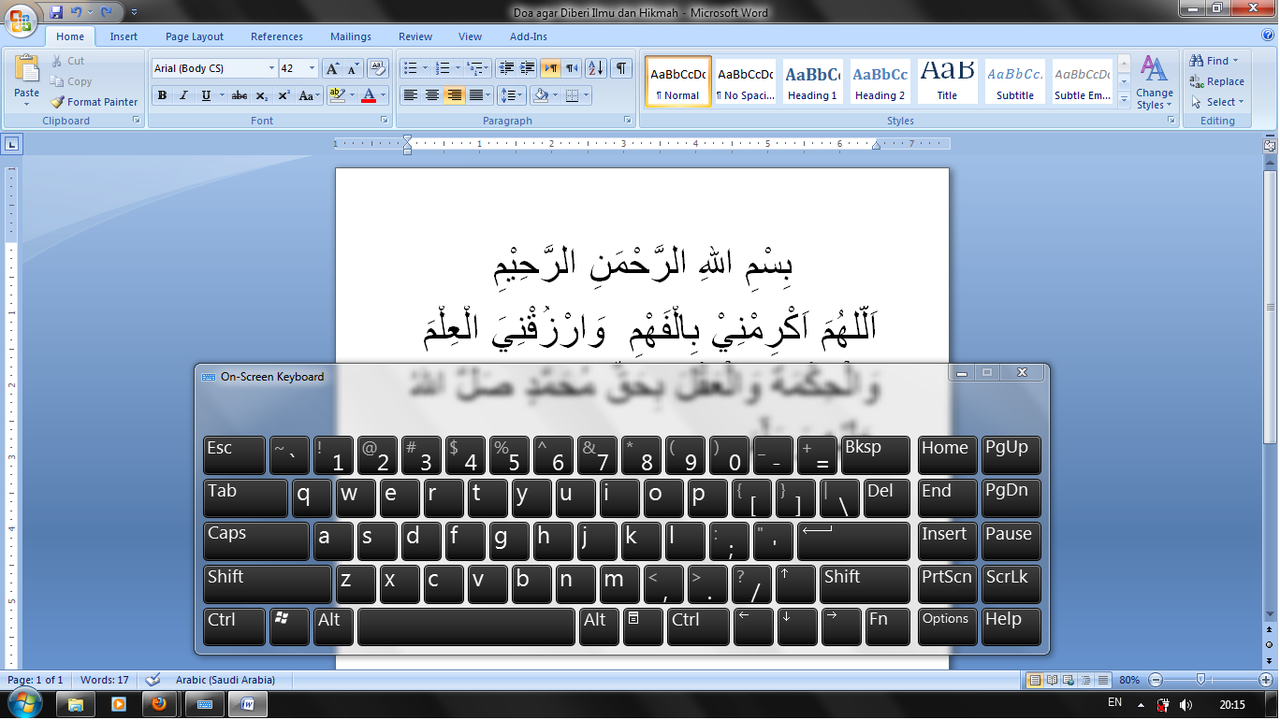
Task: Center the paragraph text
Action: pyautogui.click(x=432, y=96)
